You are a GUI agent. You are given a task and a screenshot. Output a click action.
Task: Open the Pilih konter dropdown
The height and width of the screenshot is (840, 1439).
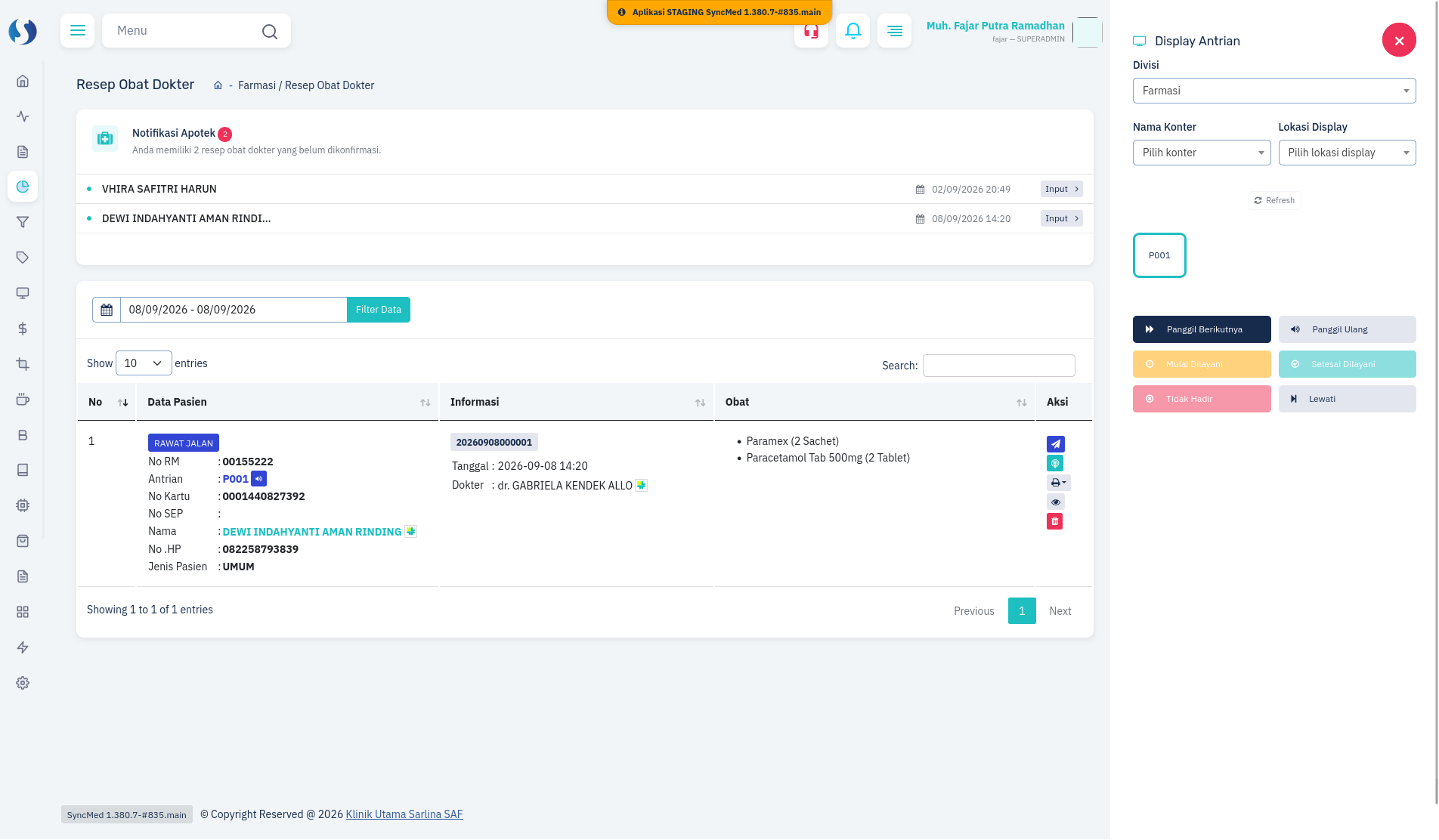pyautogui.click(x=1201, y=153)
